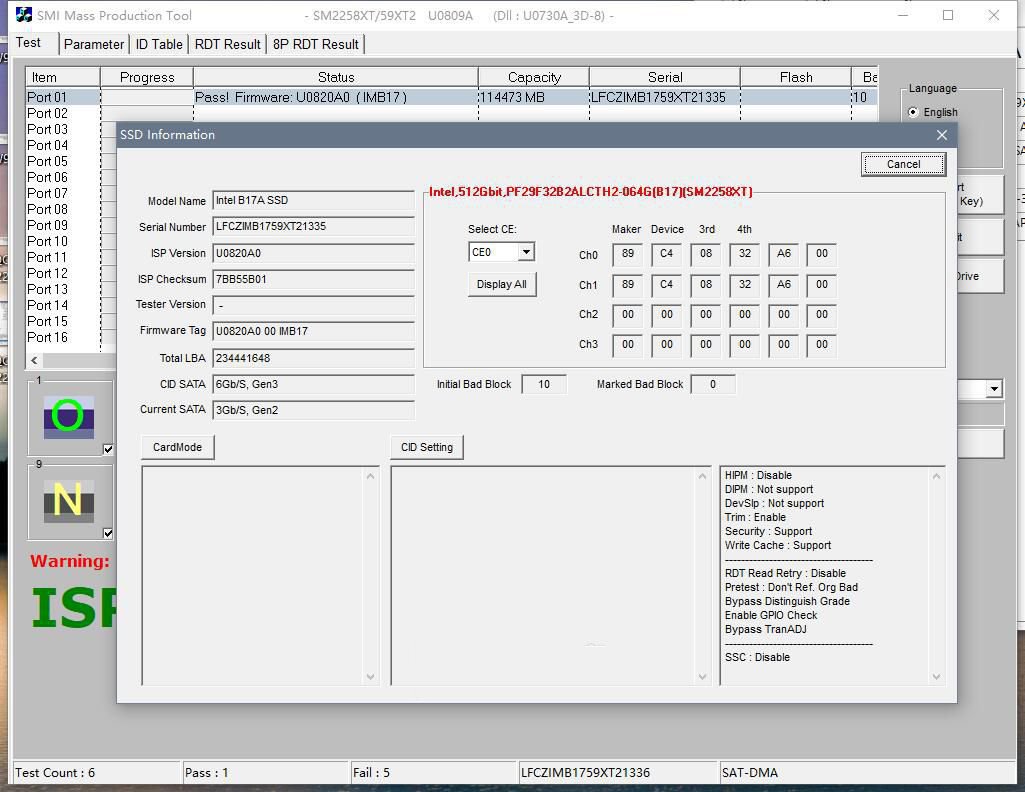This screenshot has height=792, width=1025.
Task: Click the ISP Version field
Action: [314, 254]
